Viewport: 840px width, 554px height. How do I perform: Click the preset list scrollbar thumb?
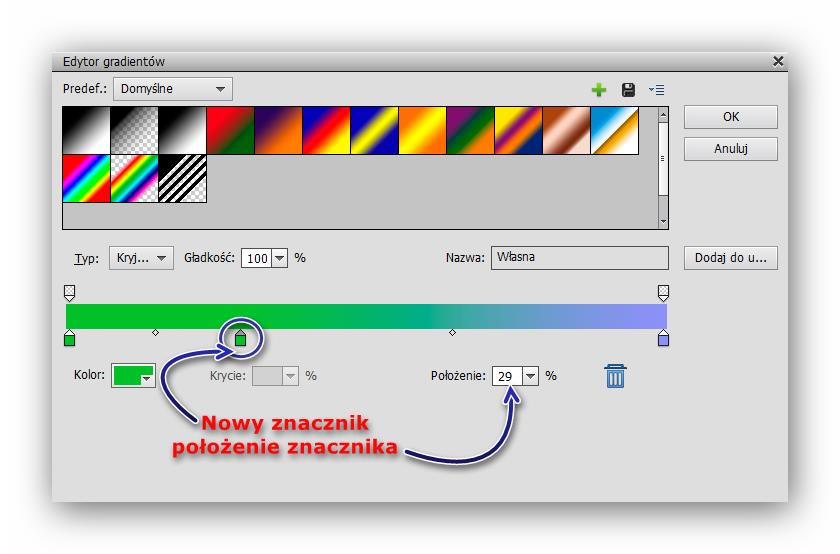coord(663,159)
